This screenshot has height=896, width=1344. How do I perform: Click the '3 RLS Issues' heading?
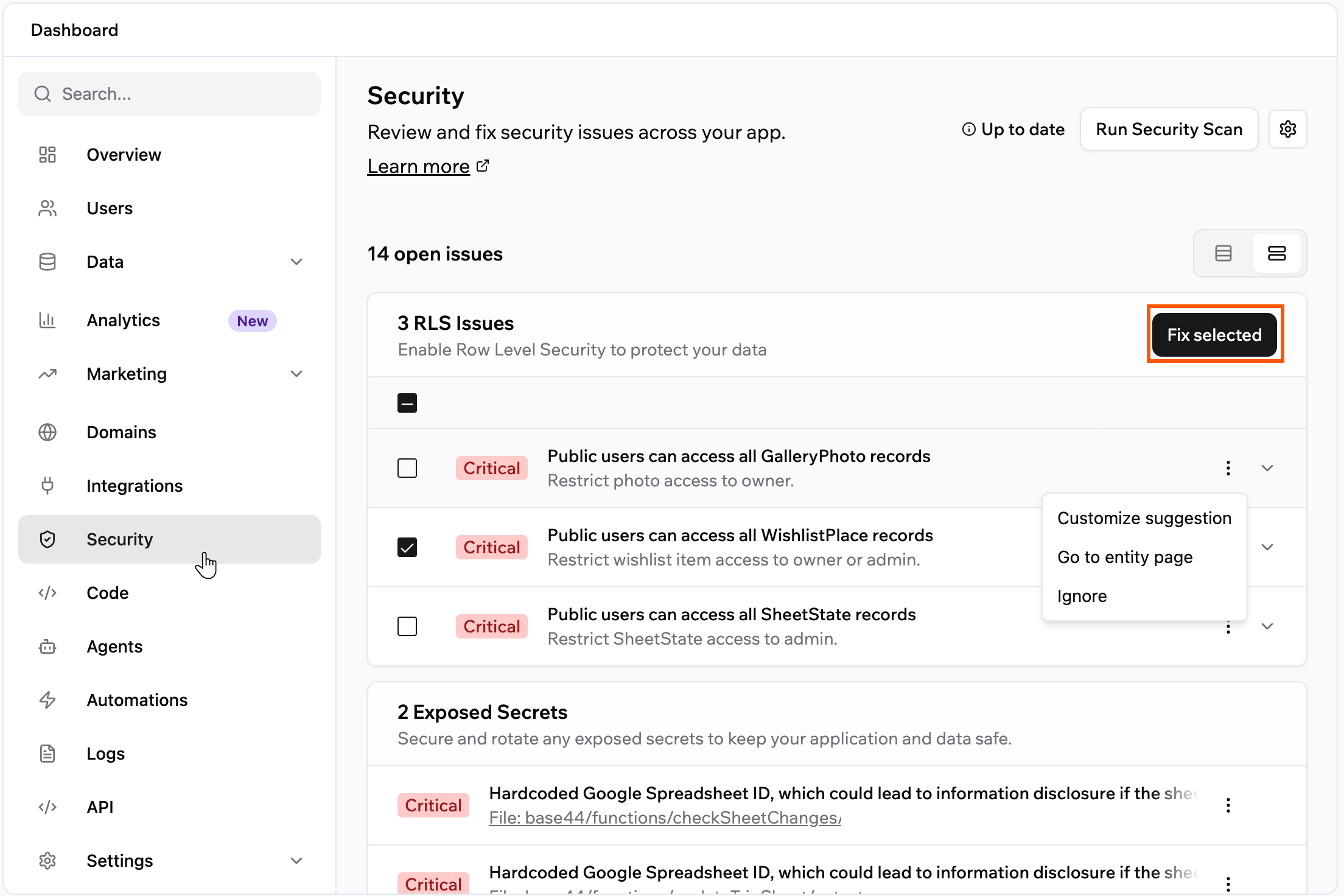click(455, 323)
